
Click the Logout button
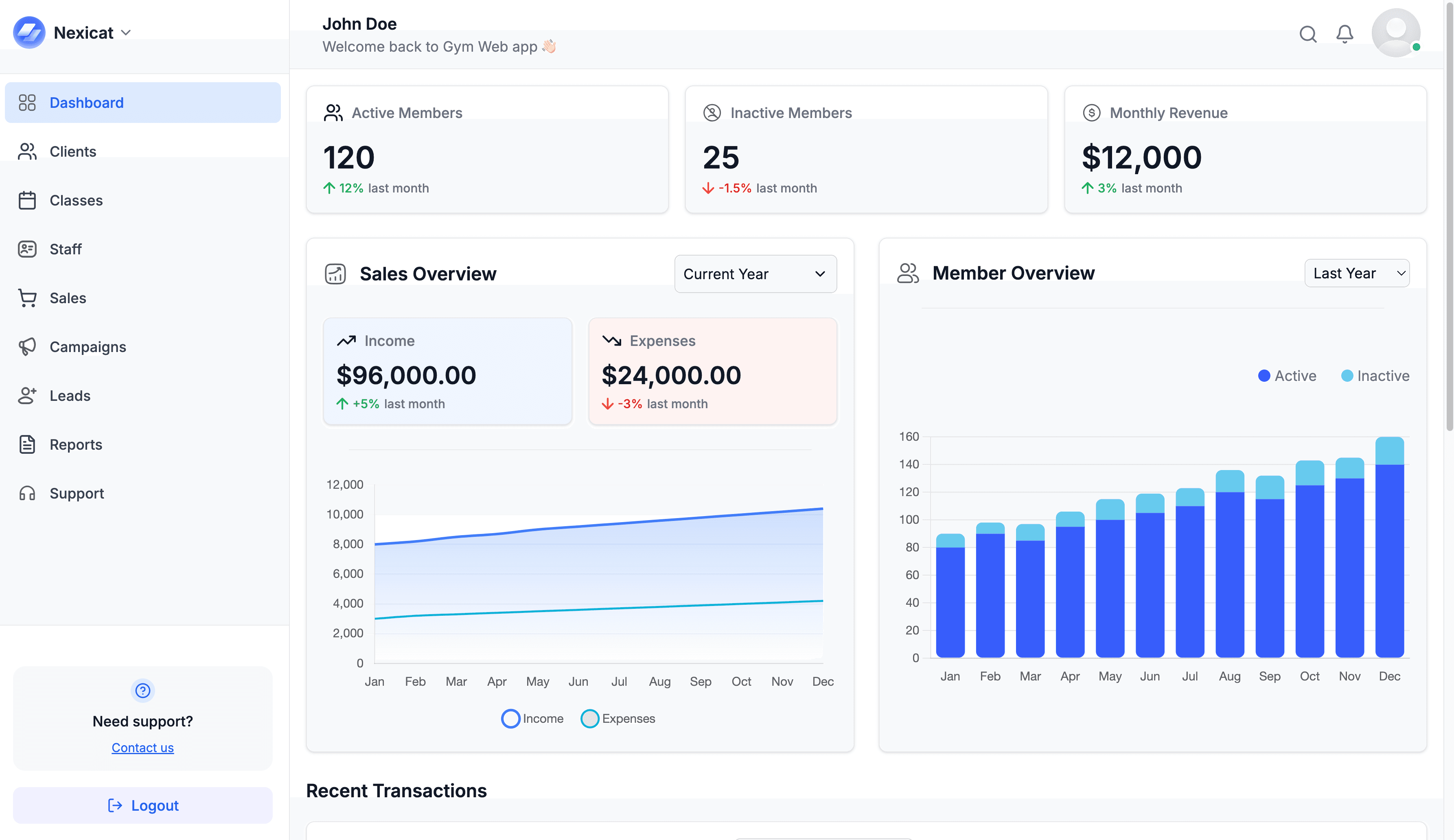click(142, 805)
